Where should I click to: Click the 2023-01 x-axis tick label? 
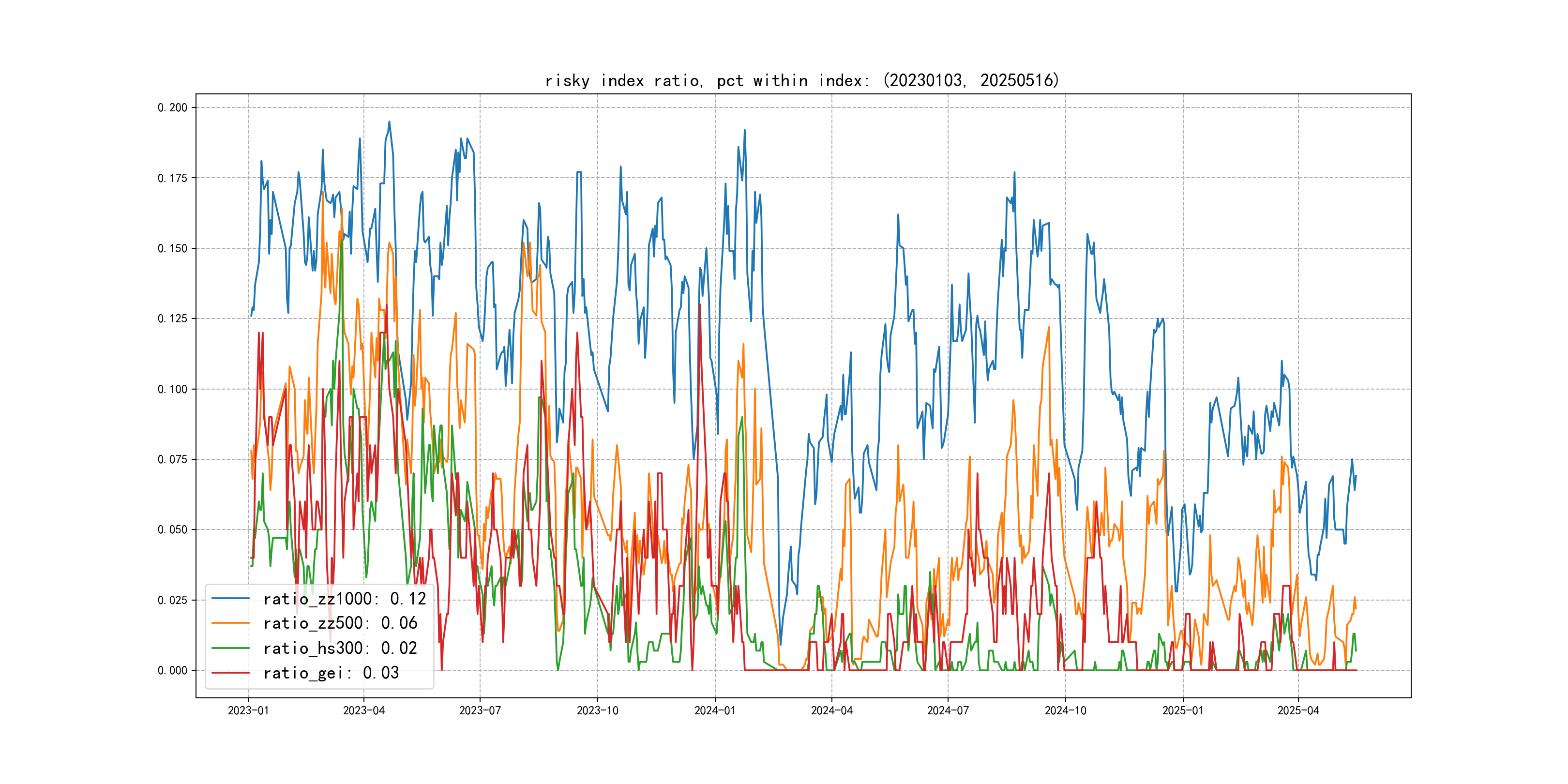(x=248, y=710)
